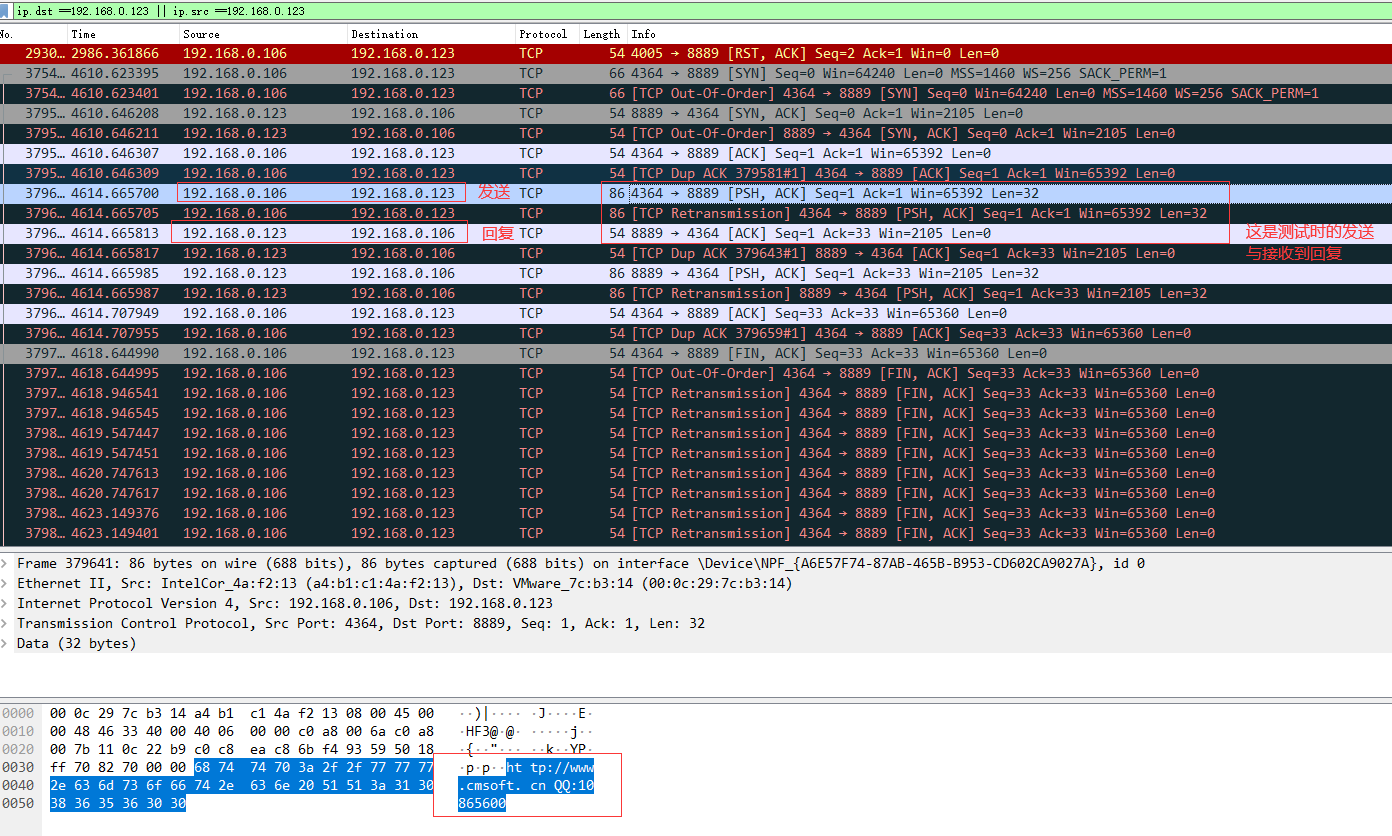Click highlighted hex bytes on row 0050
This screenshot has height=836, width=1392.
pyautogui.click(x=118, y=803)
